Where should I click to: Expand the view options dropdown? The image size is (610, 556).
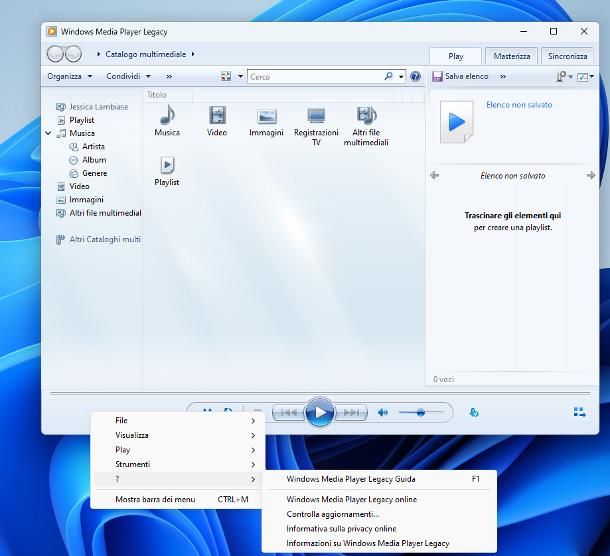point(240,76)
